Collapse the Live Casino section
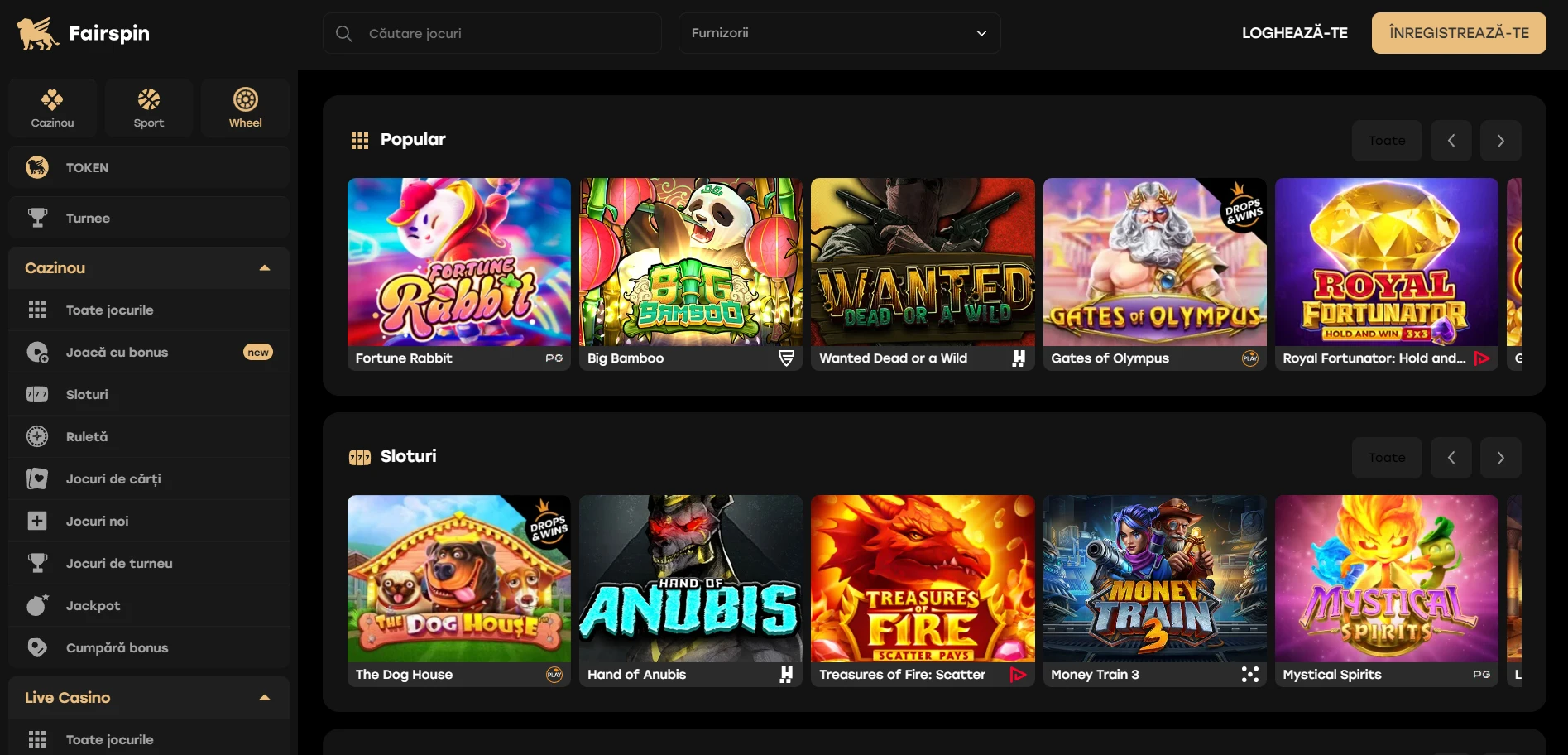The image size is (1568, 755). 265,697
